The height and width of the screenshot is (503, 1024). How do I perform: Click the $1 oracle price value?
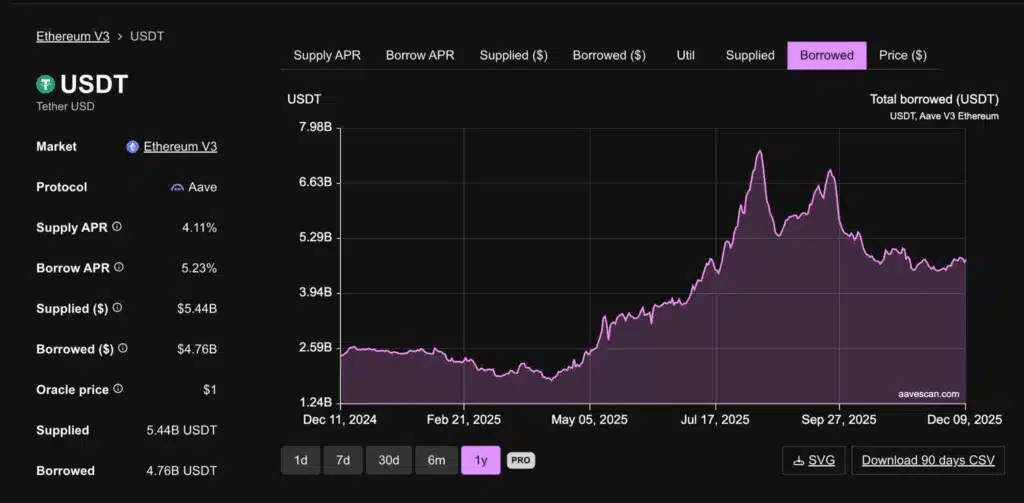210,390
